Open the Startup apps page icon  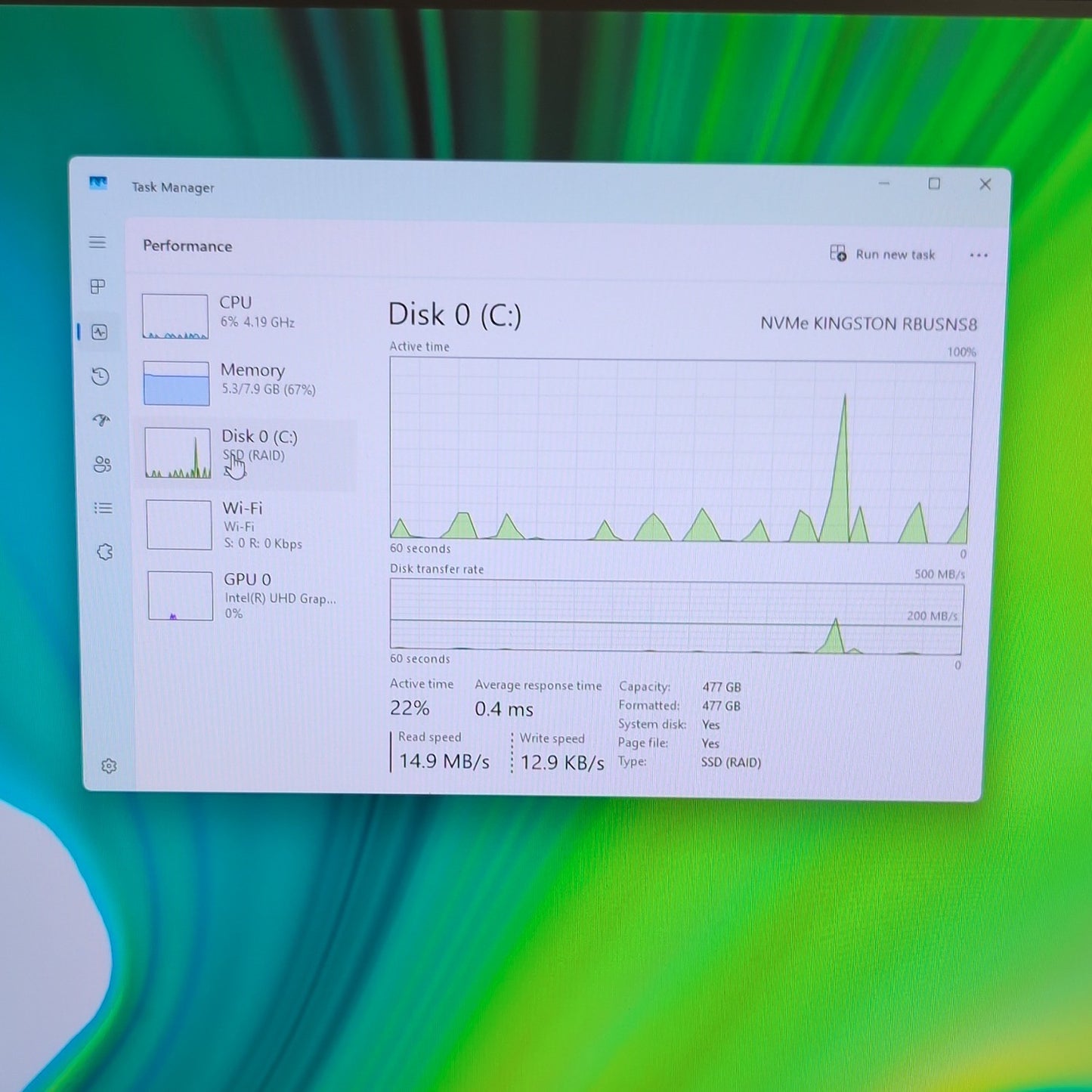pos(101,420)
